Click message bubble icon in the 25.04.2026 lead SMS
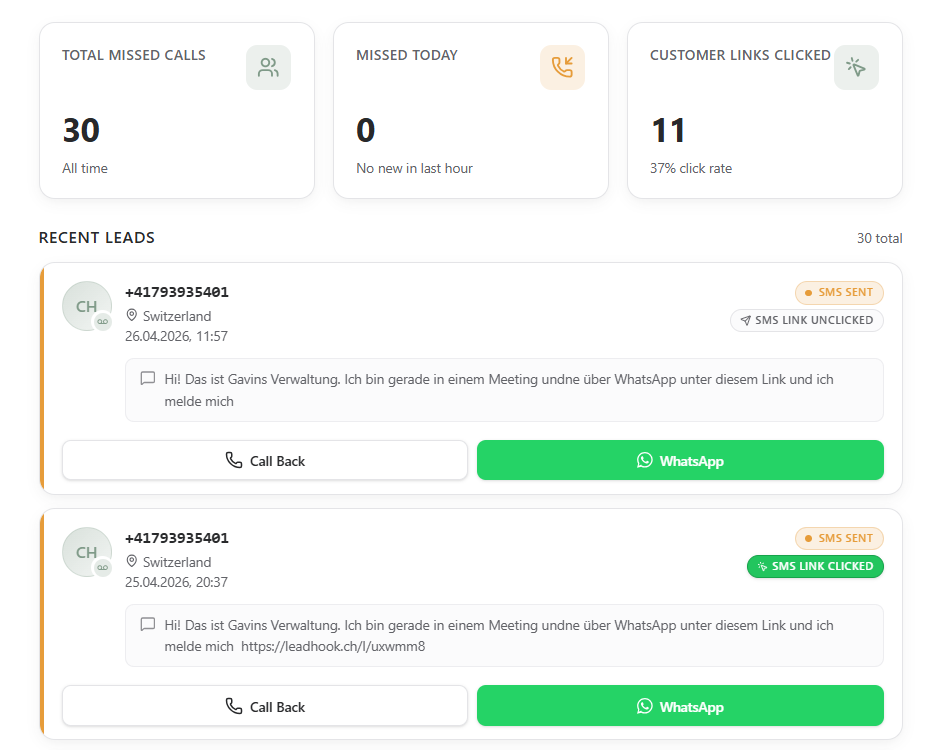This screenshot has width=947, height=750. click(x=148, y=624)
